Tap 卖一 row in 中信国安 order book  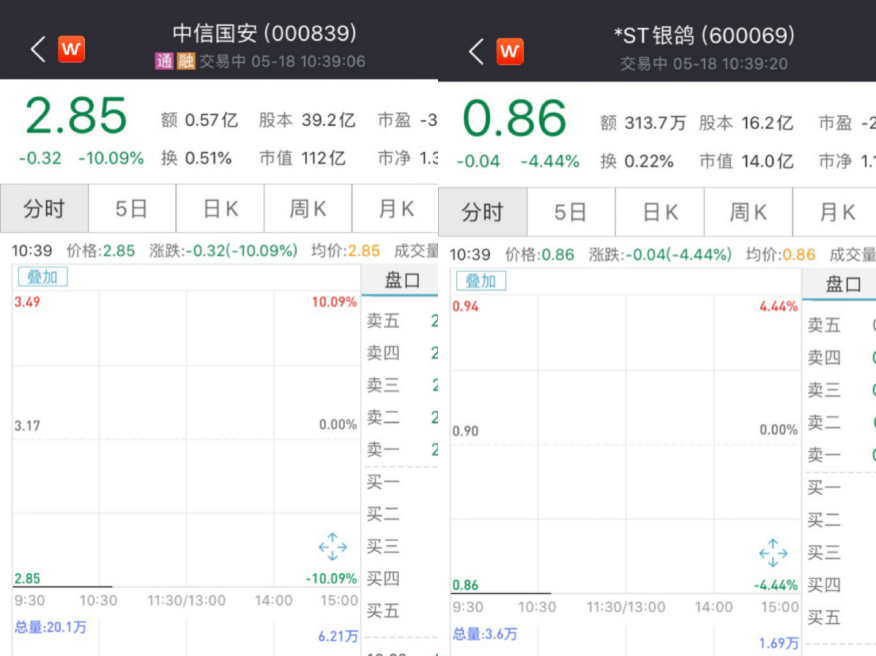[401, 449]
